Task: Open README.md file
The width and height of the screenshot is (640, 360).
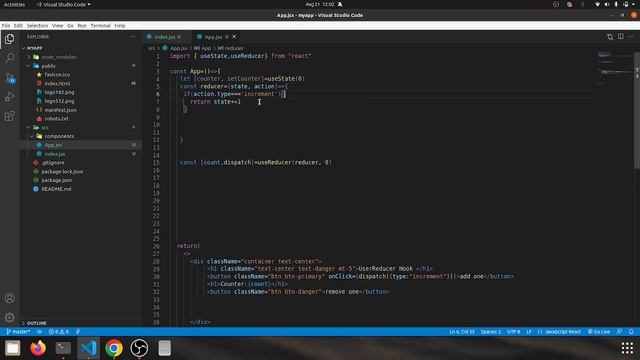Action: click(x=56, y=189)
